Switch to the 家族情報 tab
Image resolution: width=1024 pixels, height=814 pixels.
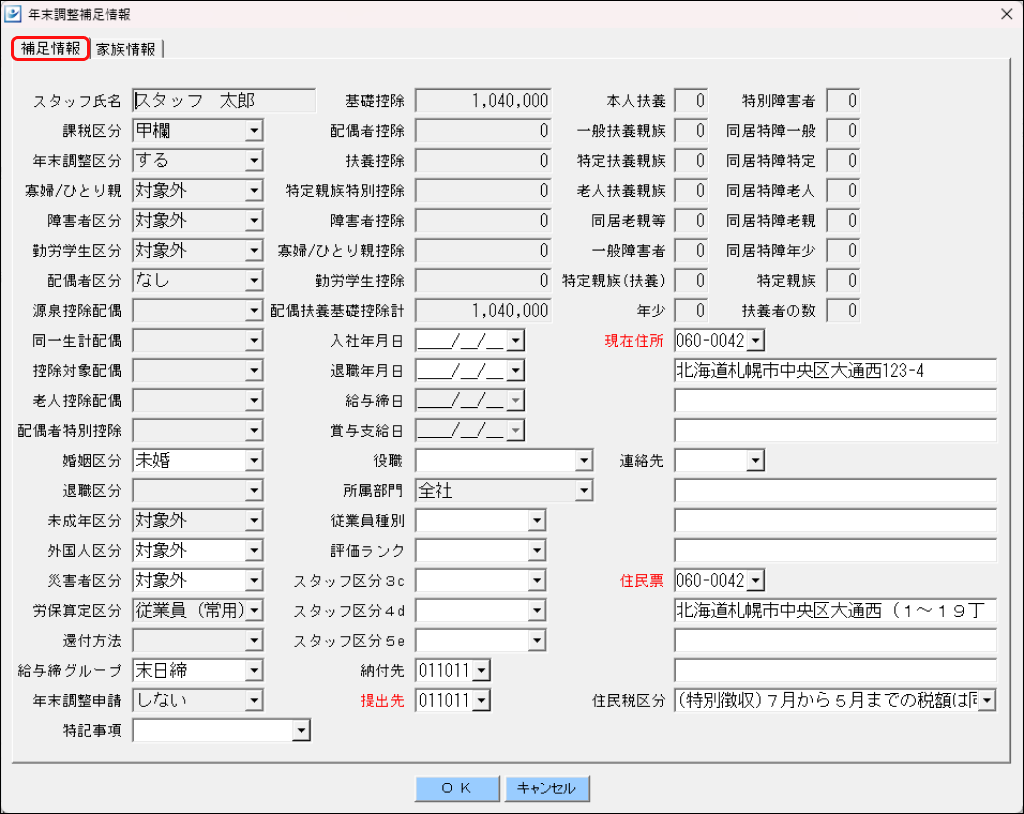pos(125,49)
